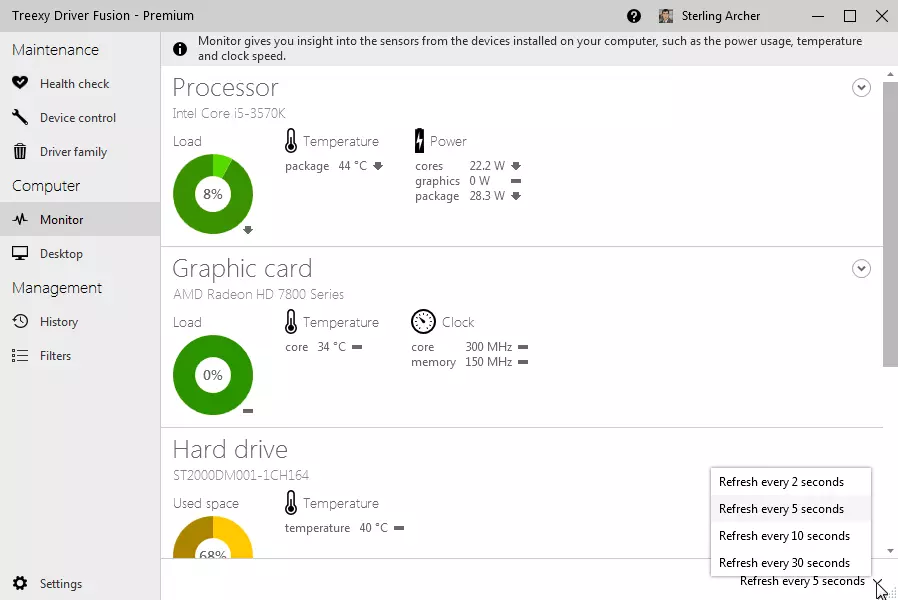Click the scrollbar down arrow
This screenshot has height=600, width=898.
pyautogui.click(x=890, y=551)
